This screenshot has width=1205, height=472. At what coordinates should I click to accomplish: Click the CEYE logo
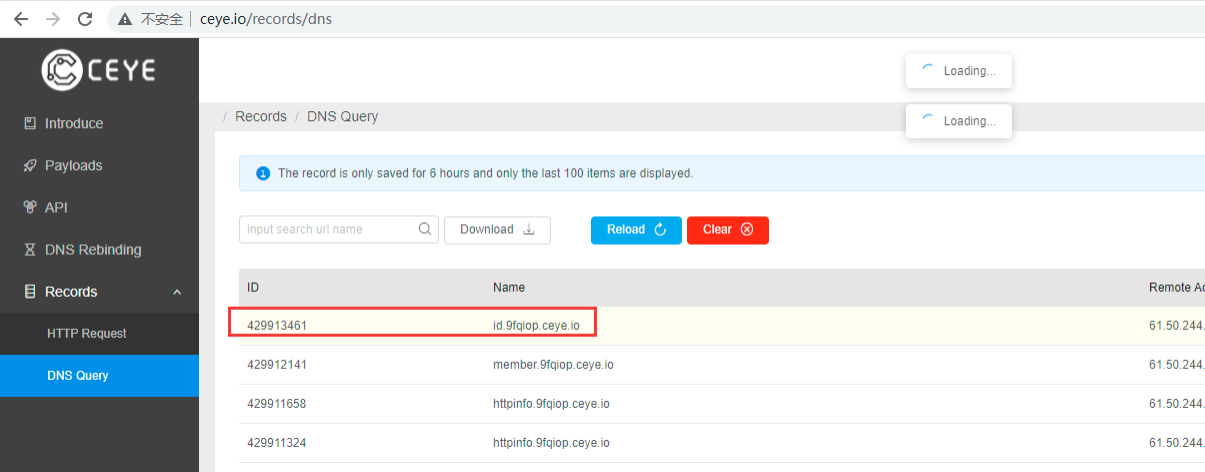(98, 70)
